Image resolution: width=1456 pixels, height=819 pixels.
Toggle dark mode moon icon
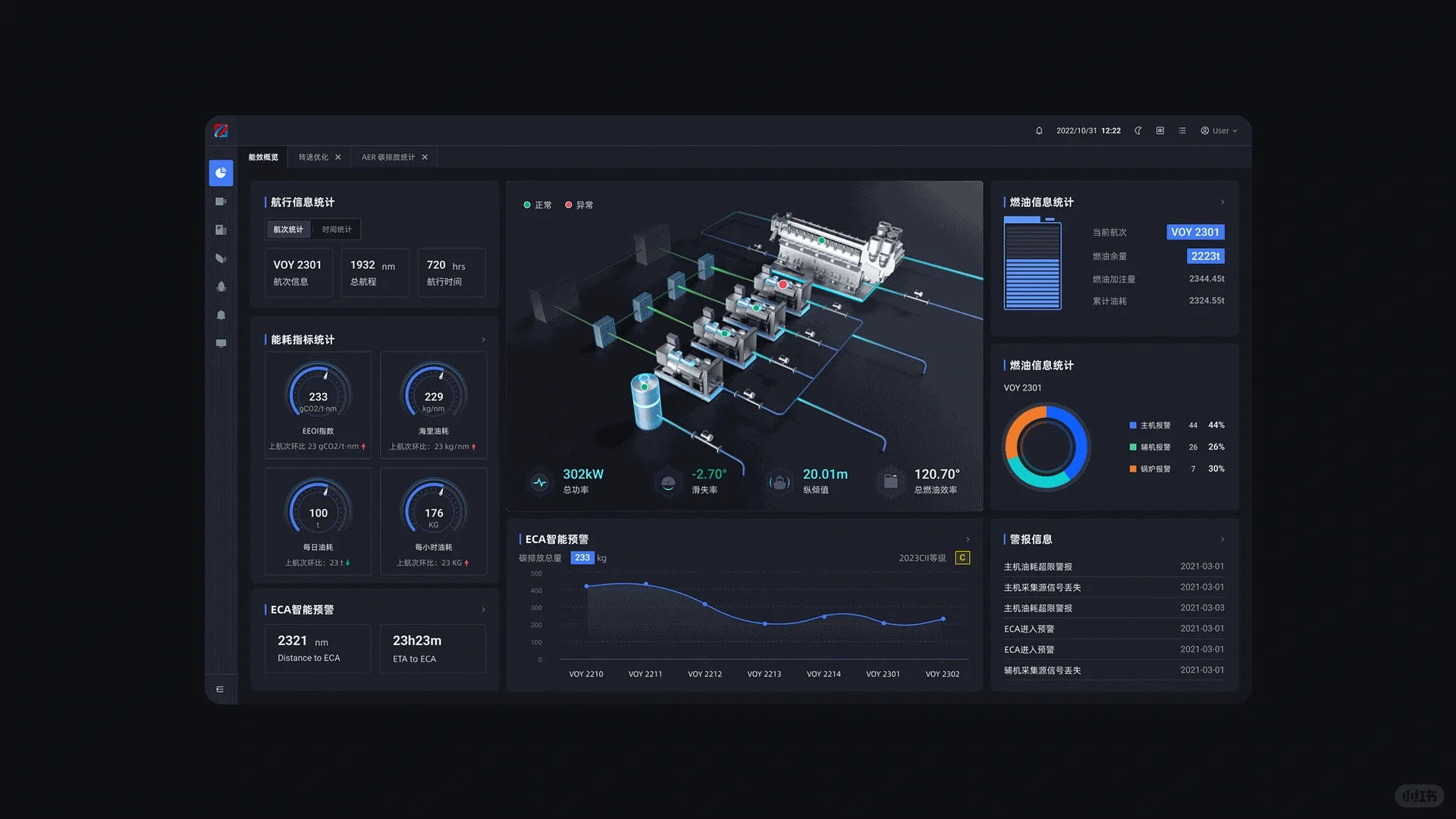[x=1137, y=131]
